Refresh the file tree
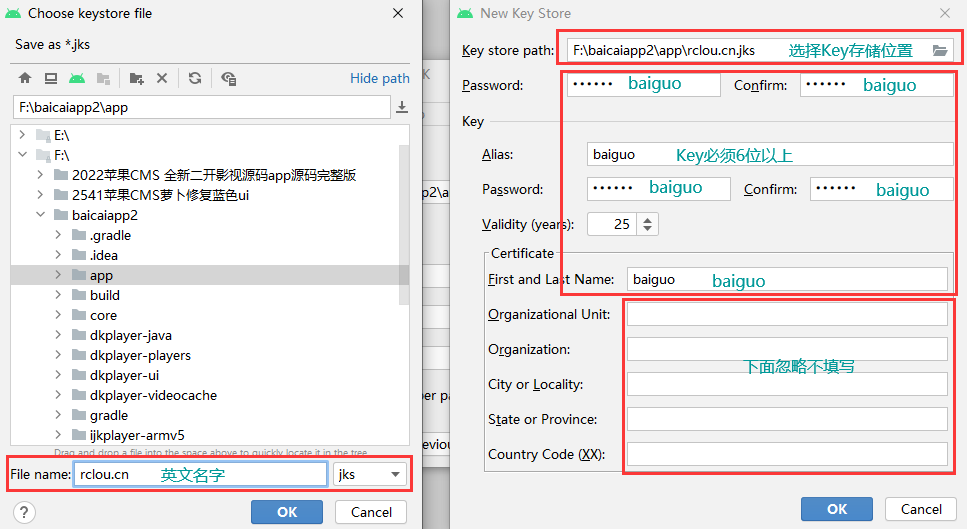This screenshot has width=967, height=529. tap(195, 78)
